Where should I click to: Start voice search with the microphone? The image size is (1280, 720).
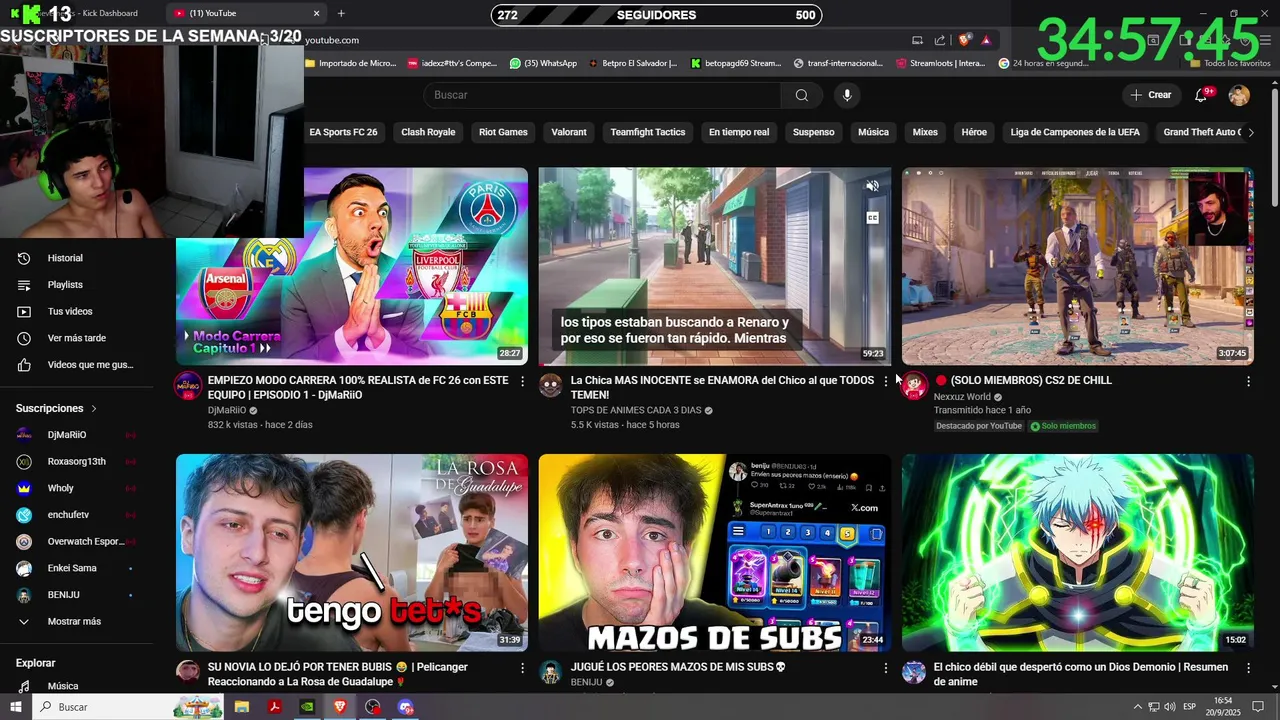pyautogui.click(x=847, y=95)
